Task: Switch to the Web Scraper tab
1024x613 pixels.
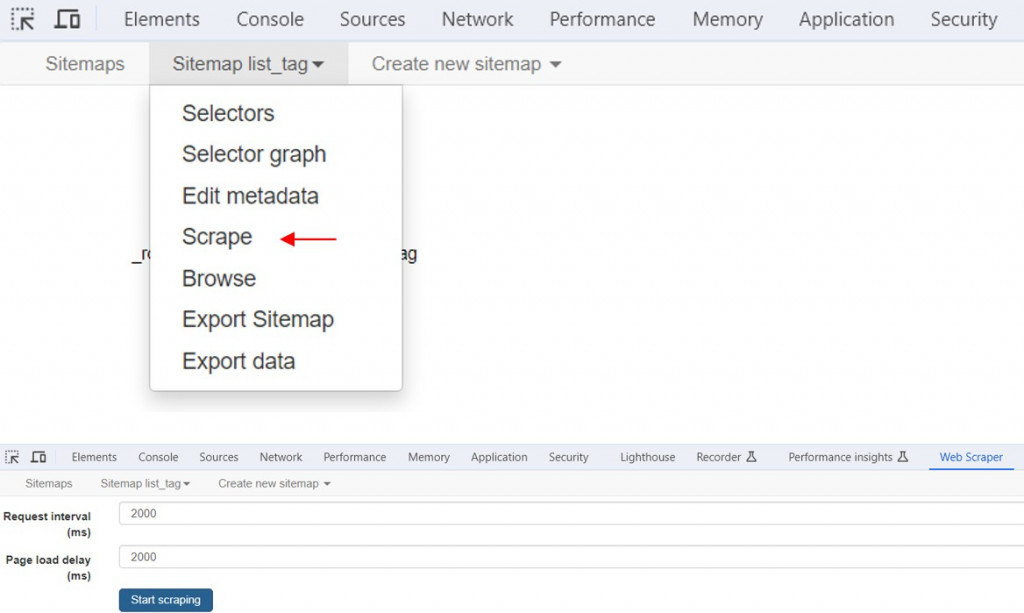Action: click(971, 457)
